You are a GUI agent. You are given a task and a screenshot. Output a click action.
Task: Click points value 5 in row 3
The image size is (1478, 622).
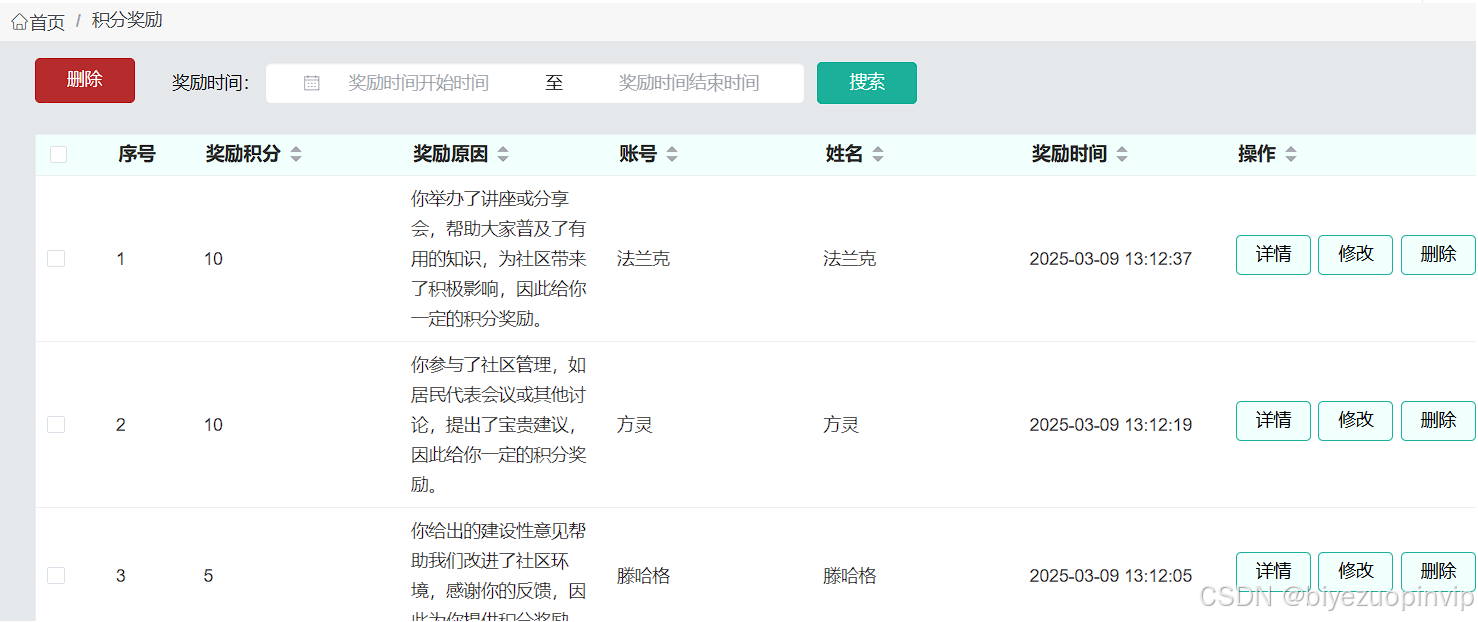209,576
